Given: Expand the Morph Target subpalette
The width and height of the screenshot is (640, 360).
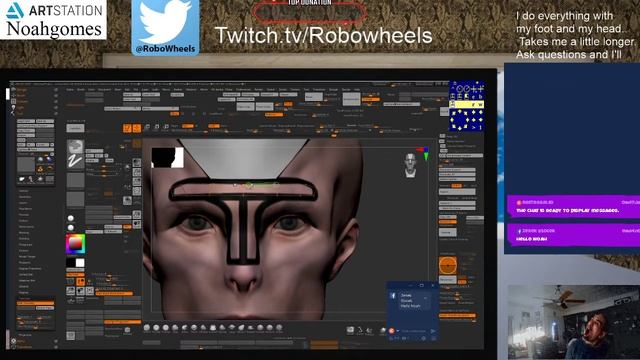Looking at the screenshot, I should point(27,256).
